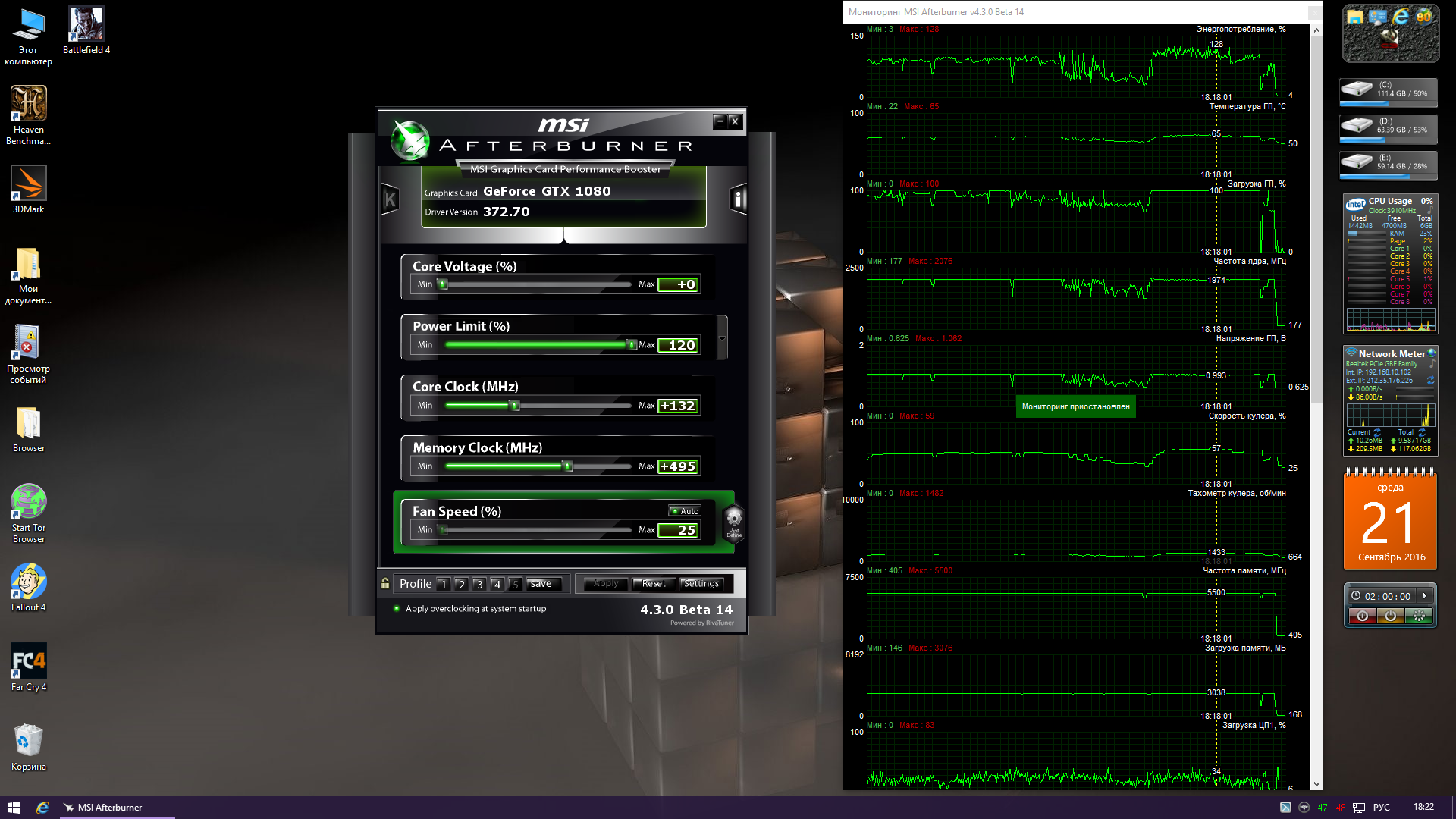Click the C: drive gadget icon
The height and width of the screenshot is (819, 1456).
click(x=1357, y=89)
